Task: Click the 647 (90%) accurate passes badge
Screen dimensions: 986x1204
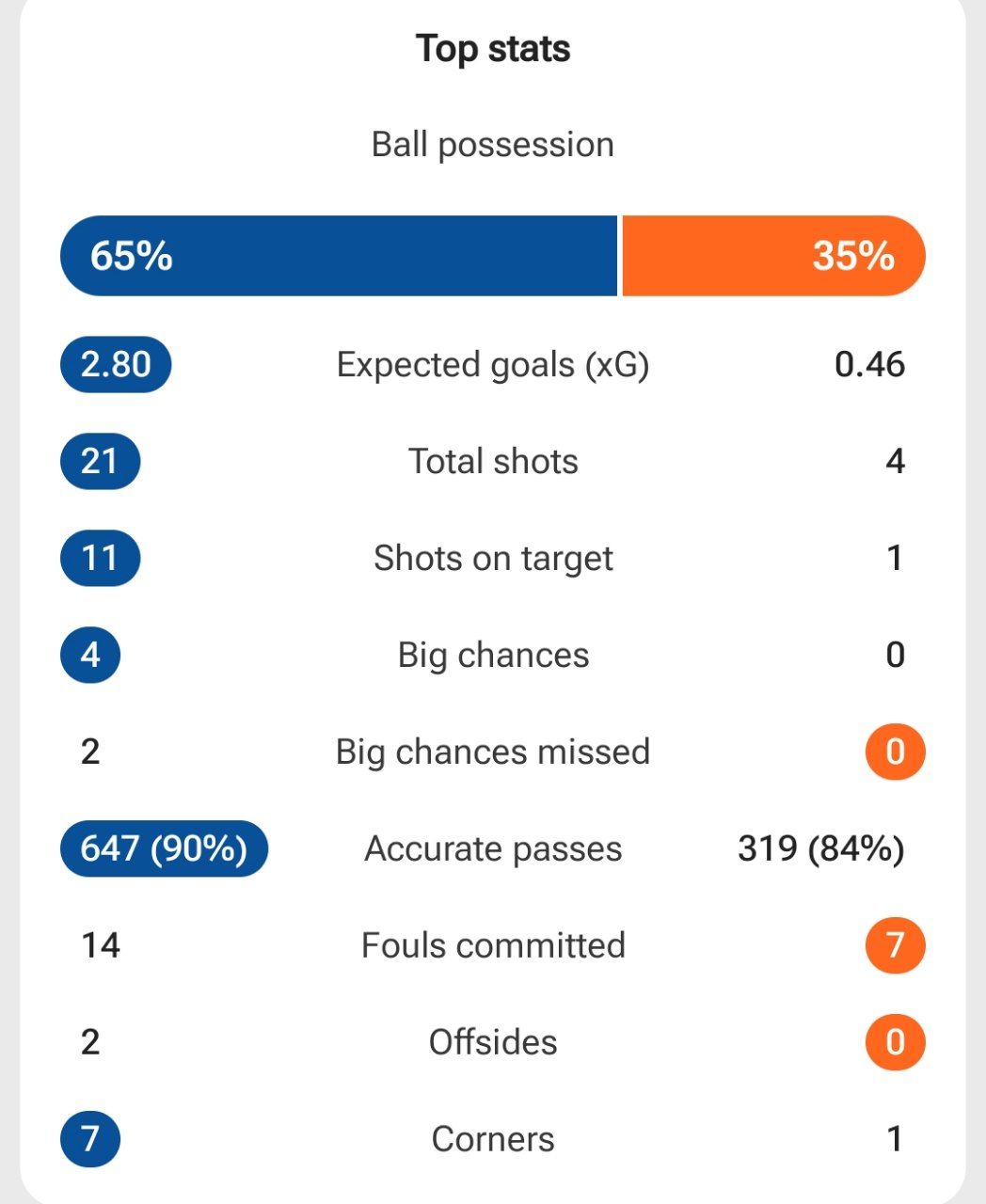Action: [x=164, y=848]
